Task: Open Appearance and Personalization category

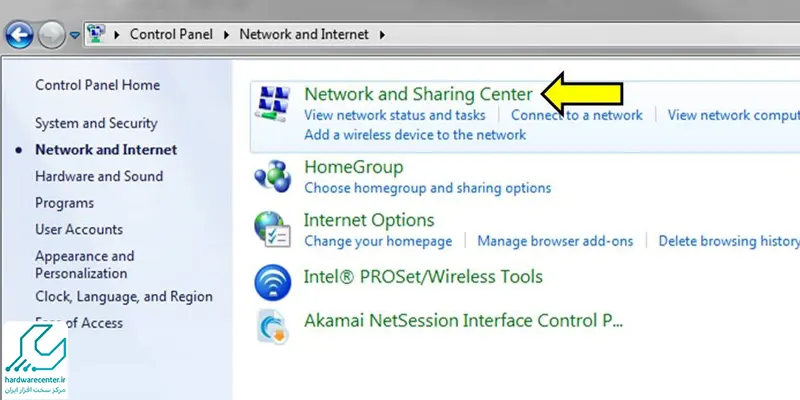Action: point(85,264)
